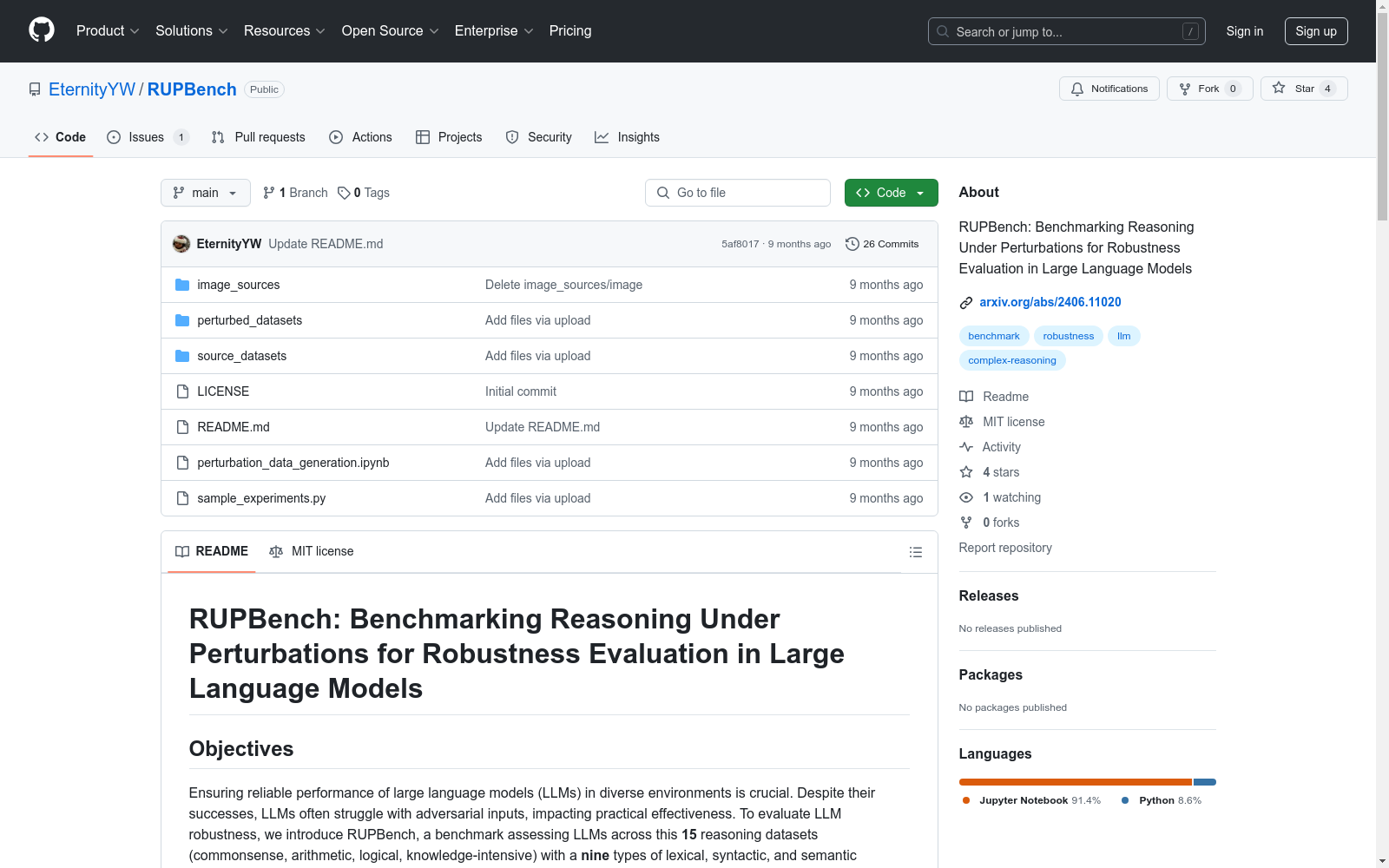Click the LICENSE file icon
The image size is (1389, 868).
tap(182, 391)
